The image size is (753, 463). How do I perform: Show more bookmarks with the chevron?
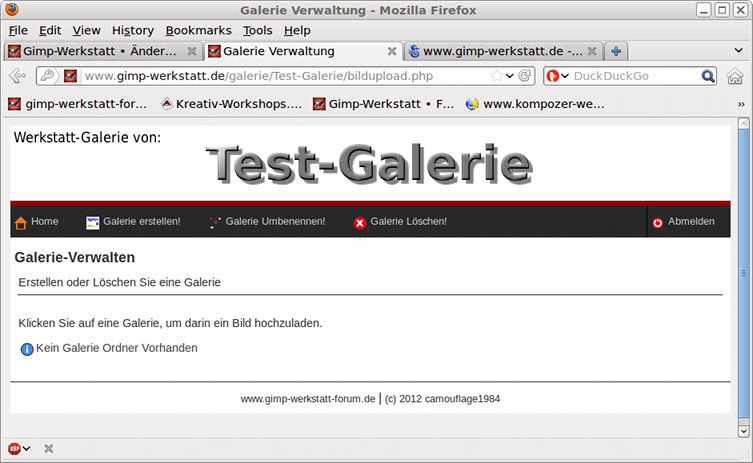741,104
